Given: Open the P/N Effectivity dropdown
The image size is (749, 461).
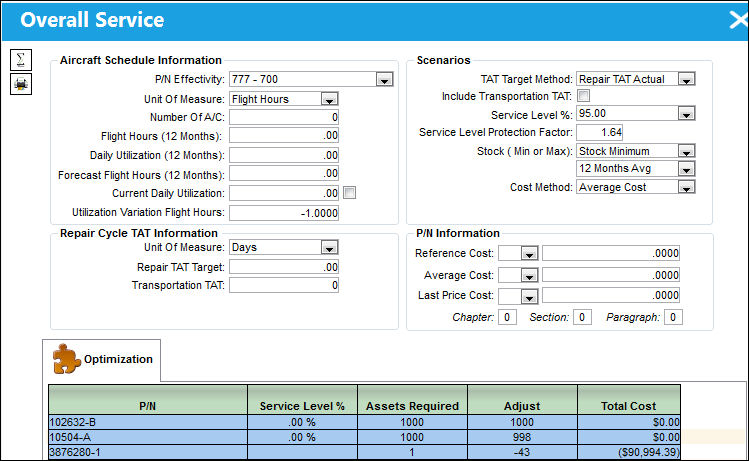Looking at the screenshot, I should [384, 79].
